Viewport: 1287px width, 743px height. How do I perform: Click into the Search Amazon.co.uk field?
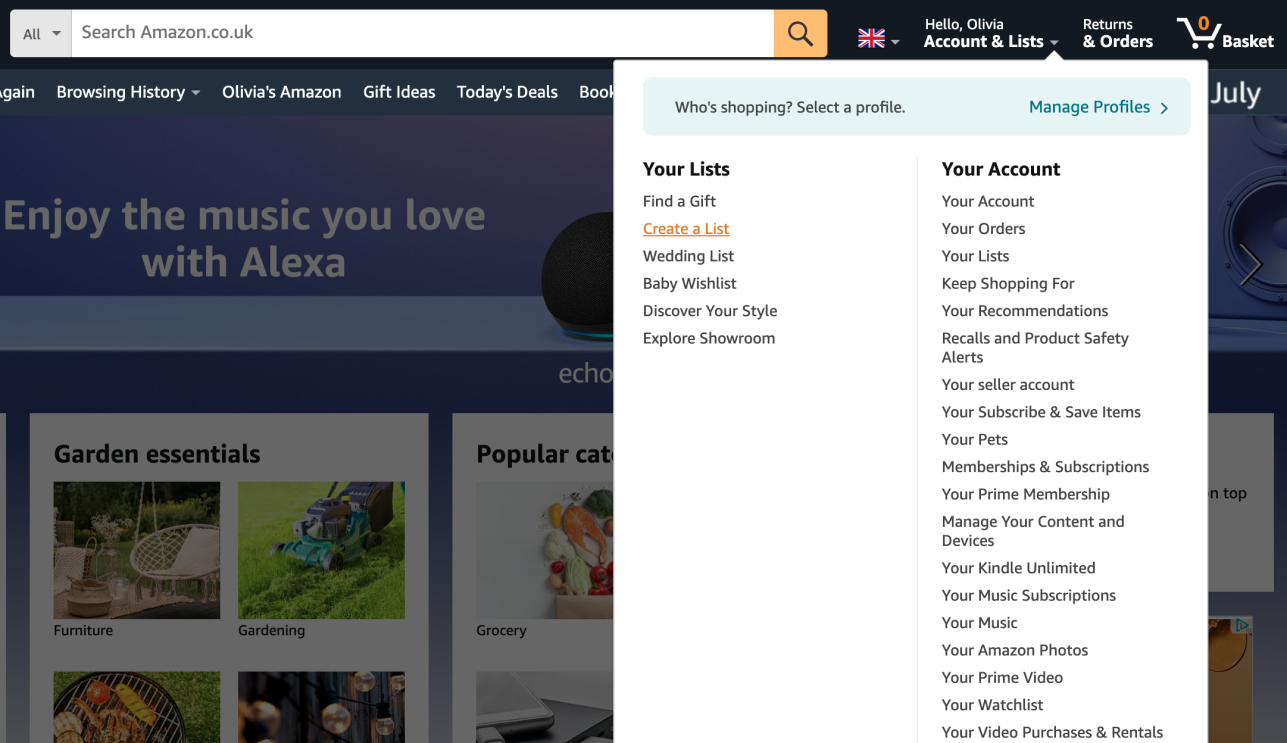click(x=422, y=33)
